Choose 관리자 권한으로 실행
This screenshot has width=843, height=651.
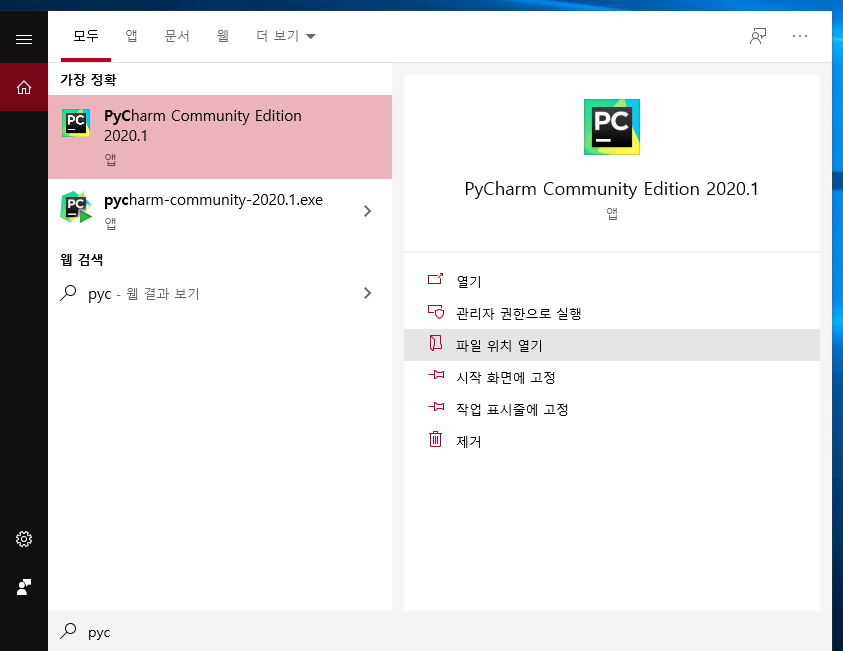[612, 313]
